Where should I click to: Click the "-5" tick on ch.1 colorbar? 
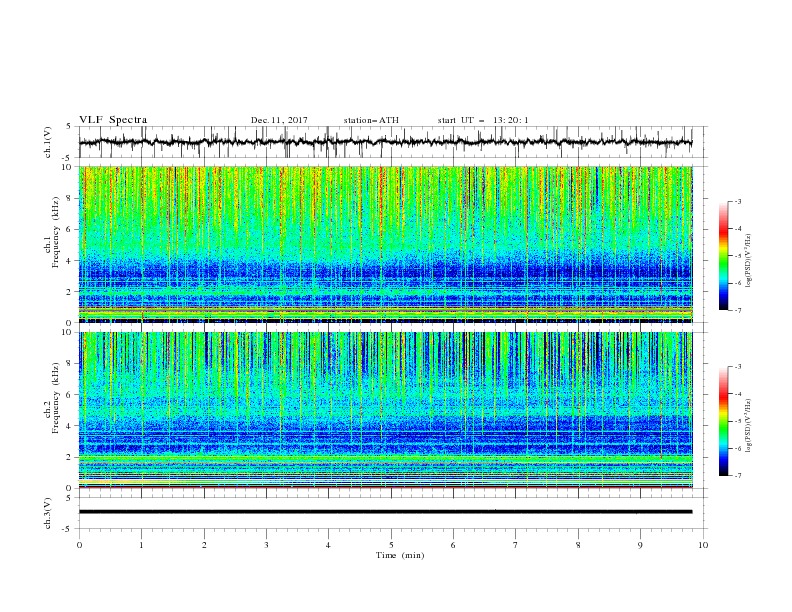click(737, 256)
